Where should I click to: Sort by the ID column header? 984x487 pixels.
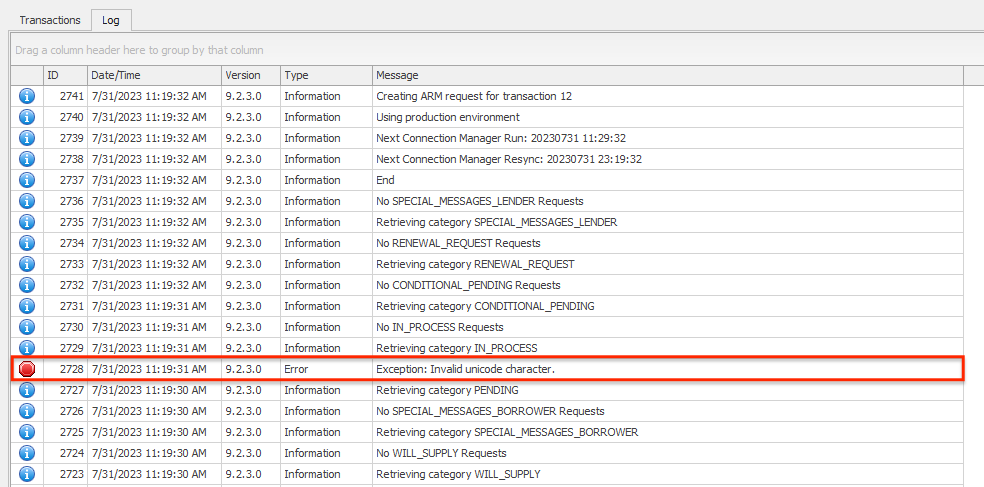64,75
